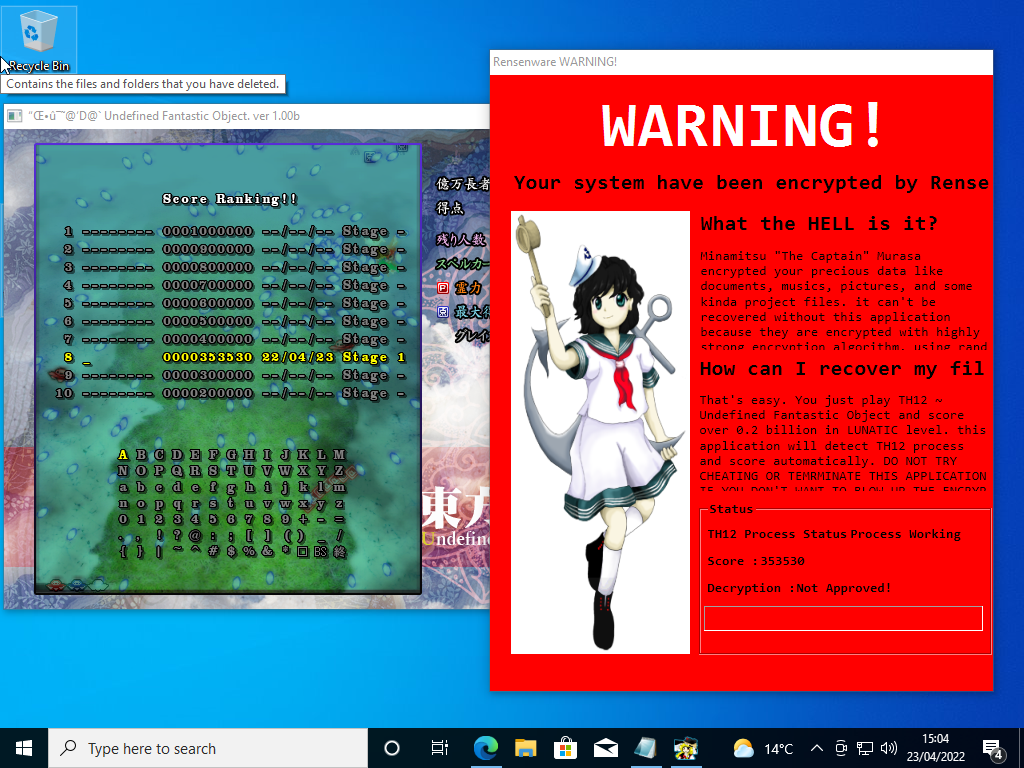Select letter A on the name entry keyboard
Viewport: 1024px width, 768px height.
(x=125, y=453)
